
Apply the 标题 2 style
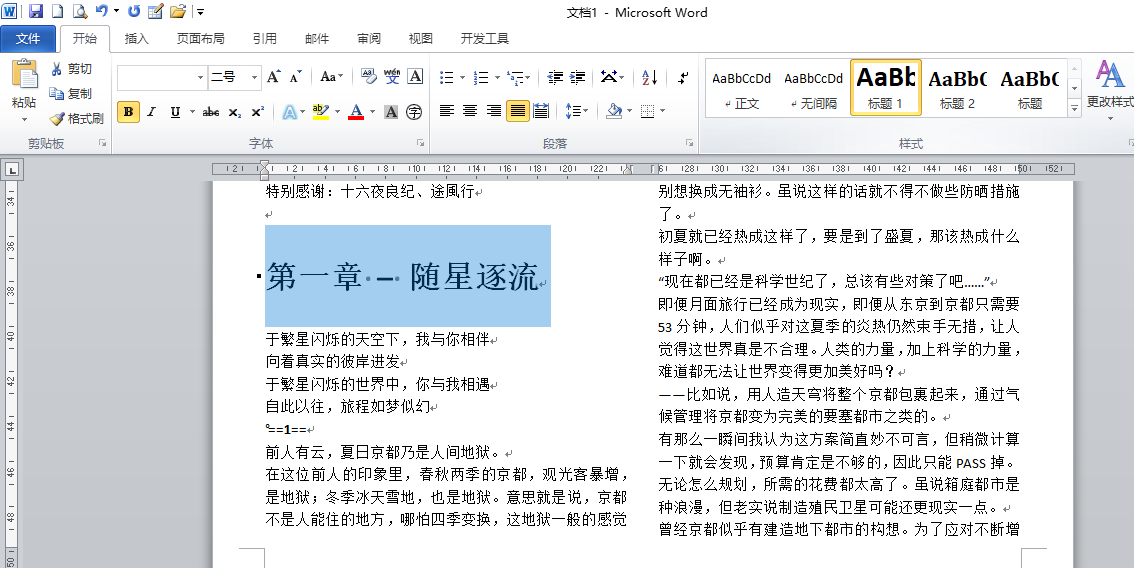[958, 88]
